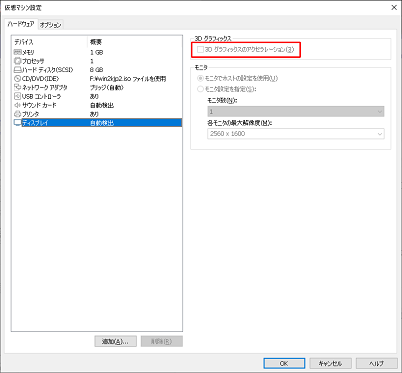This screenshot has height=373, width=402.
Task: Click the USB コントローラ icon
Action: coord(18,96)
